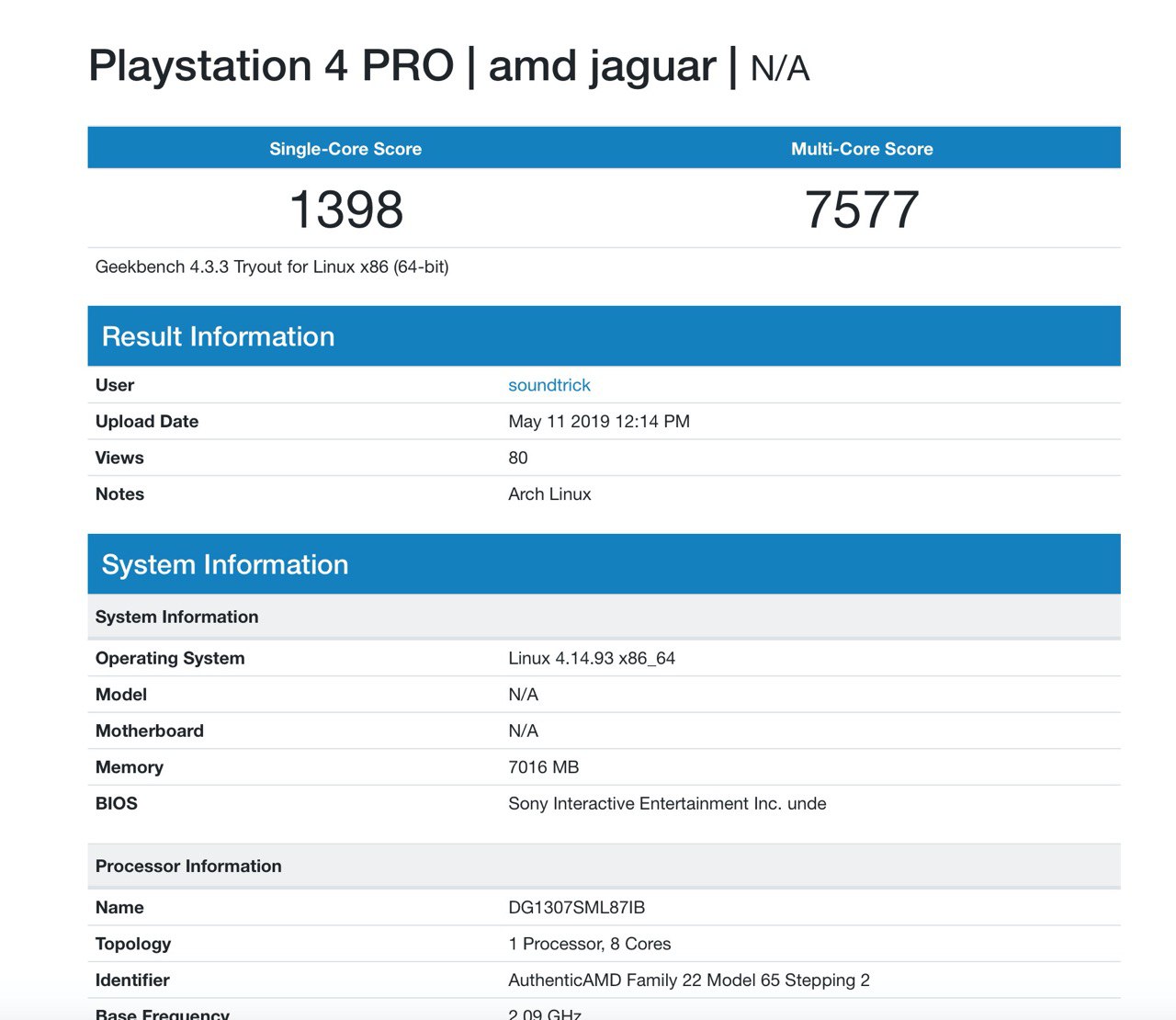Image resolution: width=1176 pixels, height=1020 pixels.
Task: Open the soundtrick user profile link
Action: (549, 385)
